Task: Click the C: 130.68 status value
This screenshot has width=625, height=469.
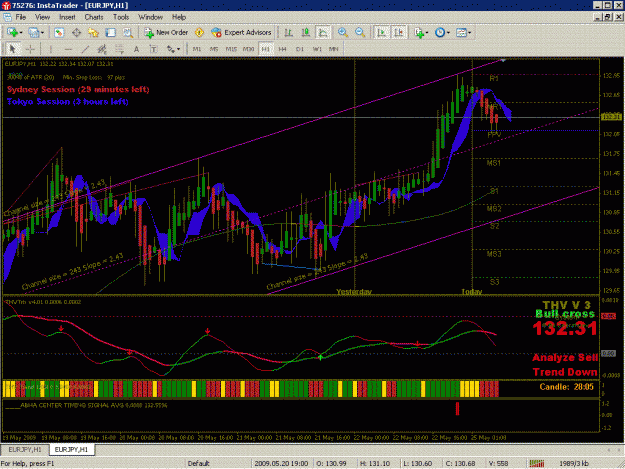Action: click(x=460, y=463)
